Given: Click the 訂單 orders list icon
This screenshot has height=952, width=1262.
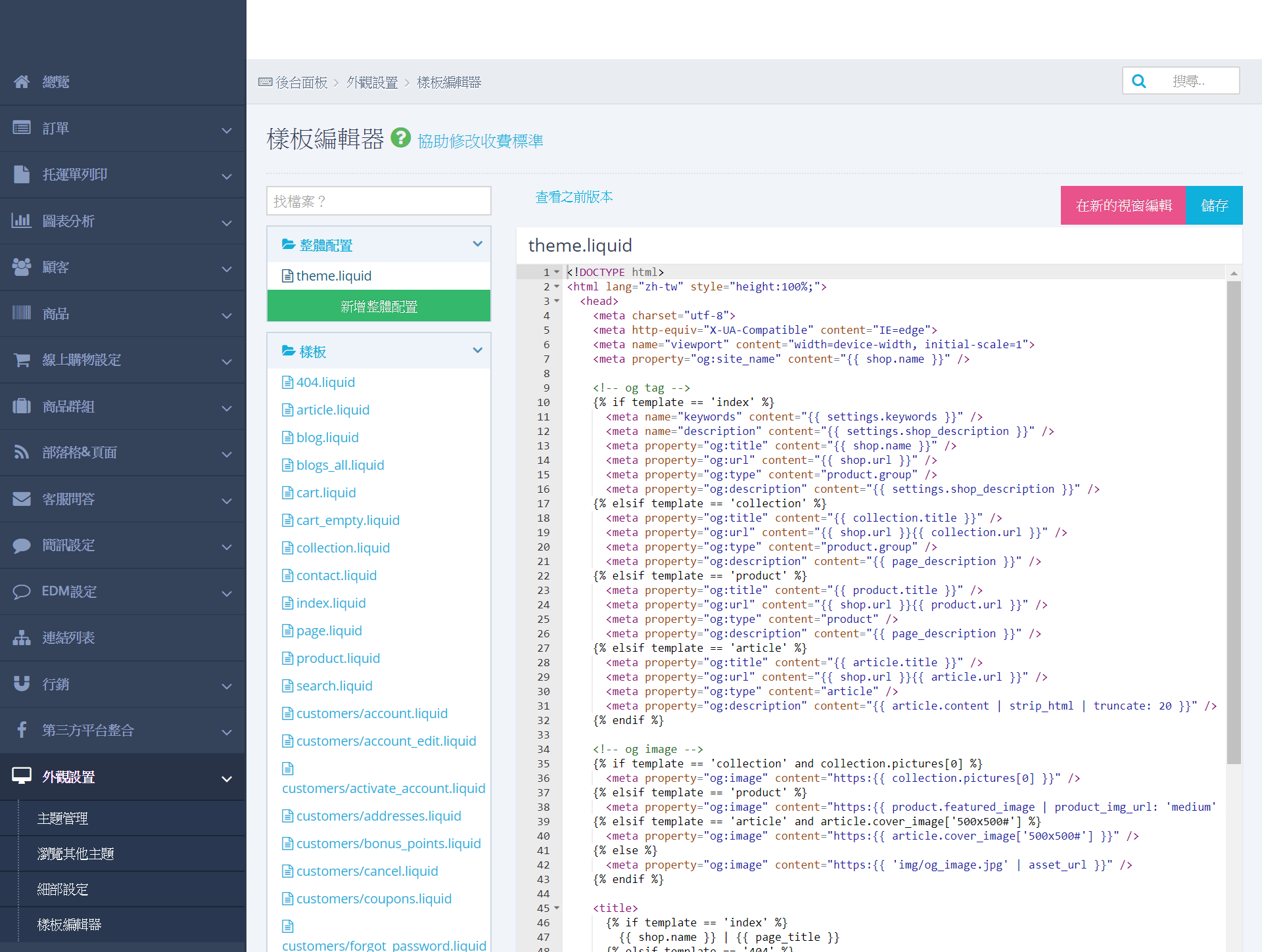Looking at the screenshot, I should [x=22, y=127].
